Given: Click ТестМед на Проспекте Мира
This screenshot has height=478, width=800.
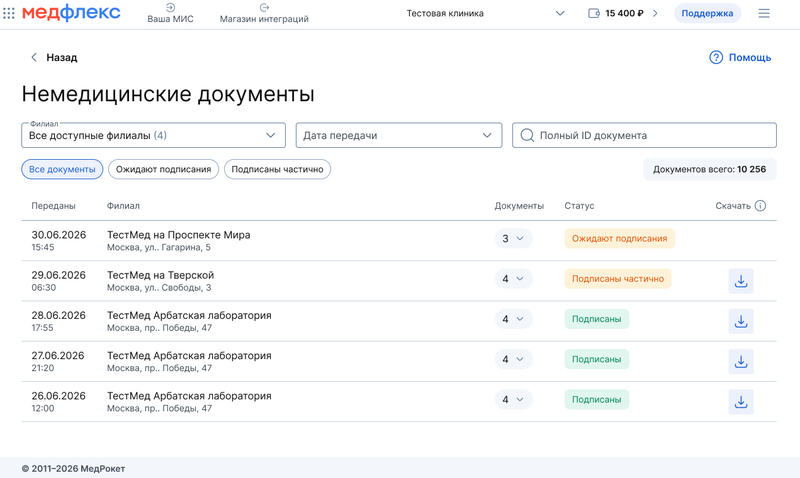Looking at the screenshot, I should coord(179,235).
